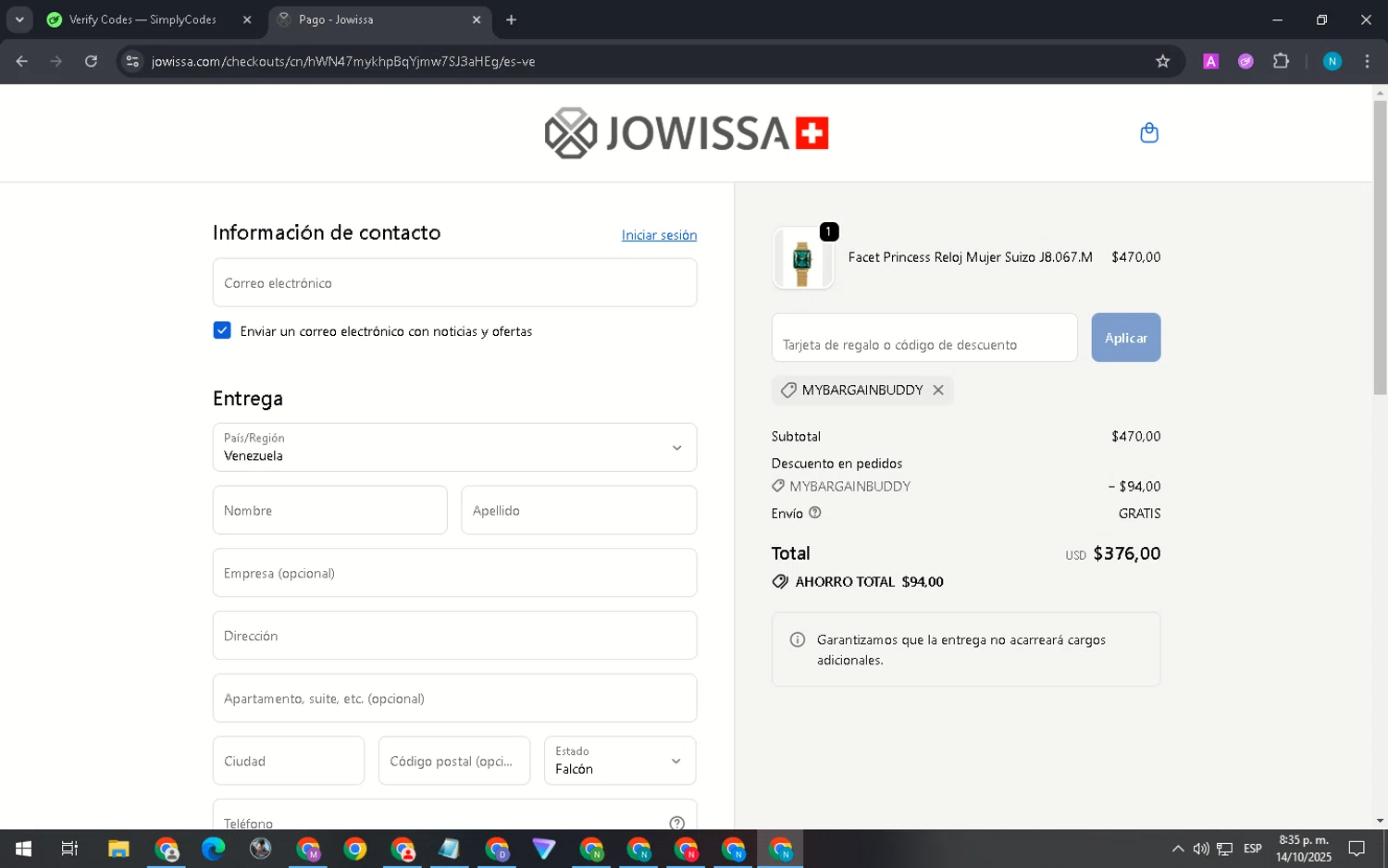Viewport: 1388px width, 868px height.
Task: Click the page vertical scrollbar thumb
Action: (x=1380, y=247)
